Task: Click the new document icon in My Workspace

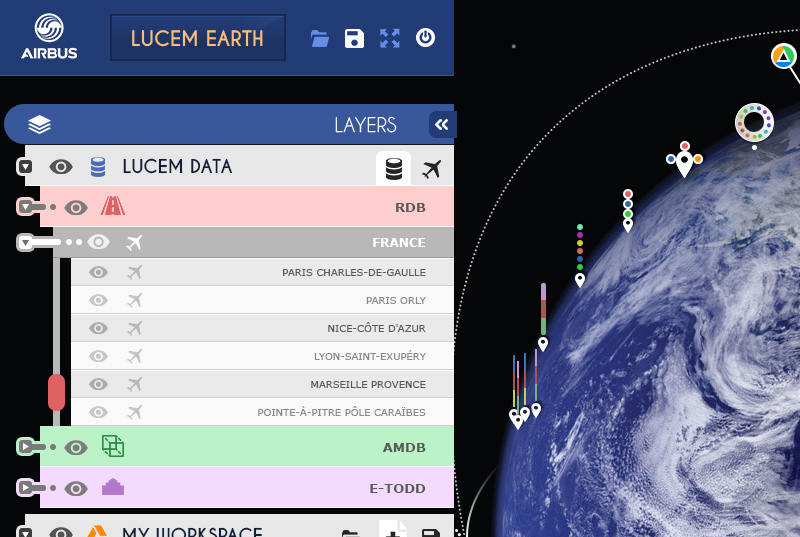Action: pyautogui.click(x=393, y=530)
